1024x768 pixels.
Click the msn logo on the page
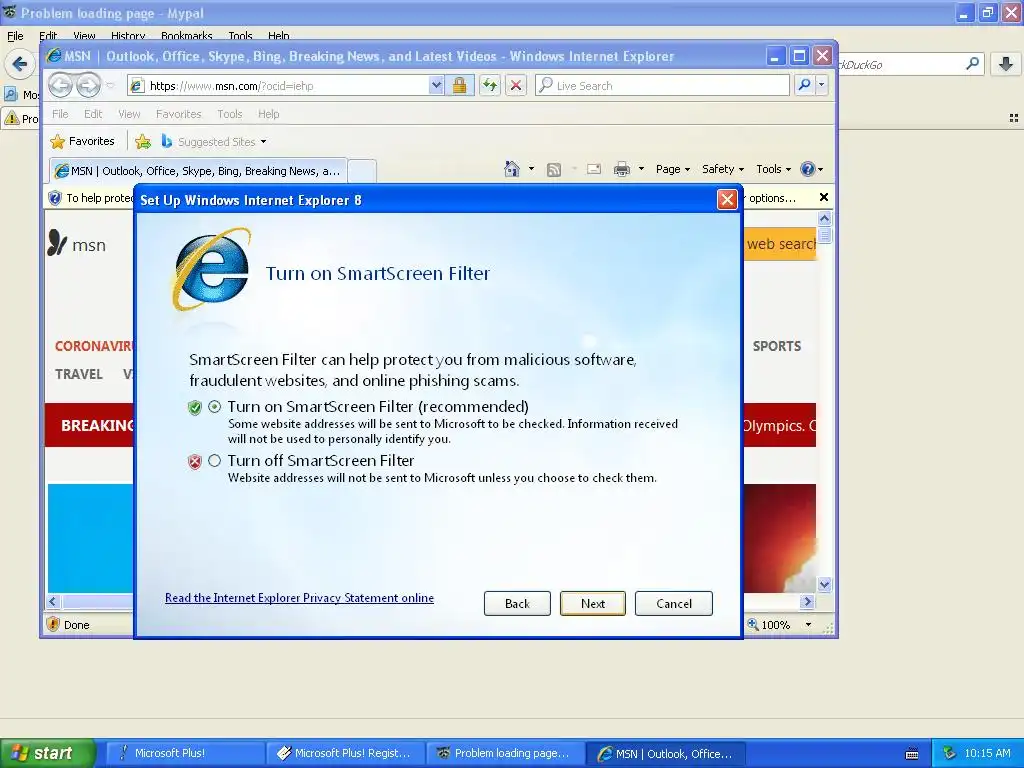click(x=77, y=244)
